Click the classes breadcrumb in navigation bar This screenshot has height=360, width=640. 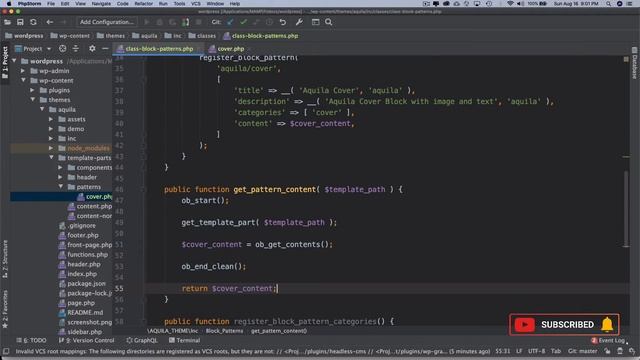point(202,36)
